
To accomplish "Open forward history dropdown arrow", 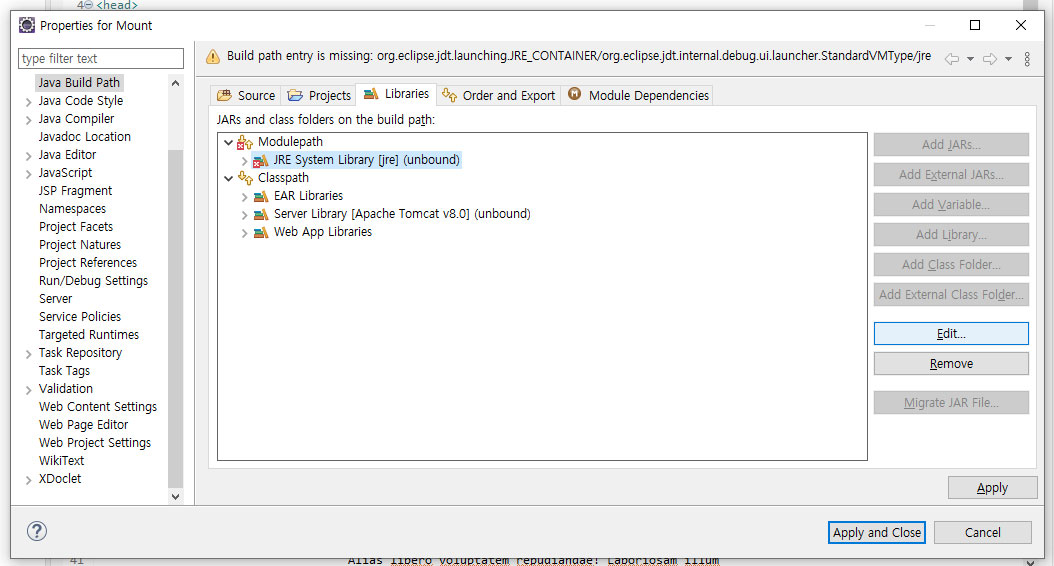I will click(1008, 59).
